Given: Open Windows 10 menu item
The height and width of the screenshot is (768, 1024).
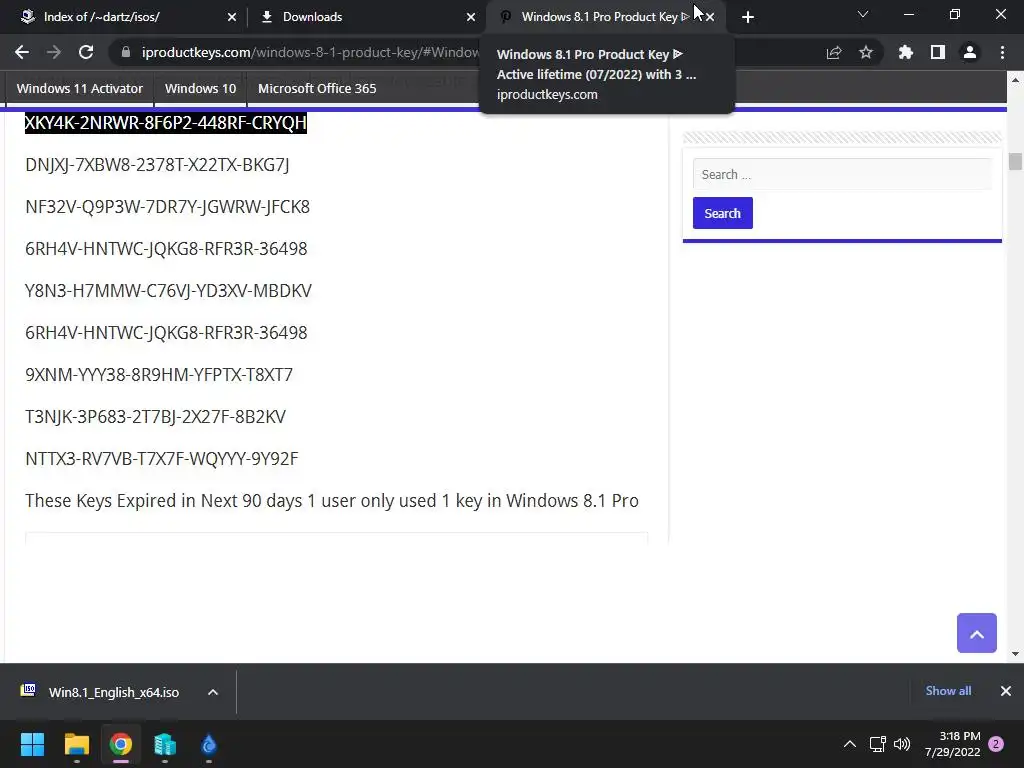Looking at the screenshot, I should click(200, 88).
